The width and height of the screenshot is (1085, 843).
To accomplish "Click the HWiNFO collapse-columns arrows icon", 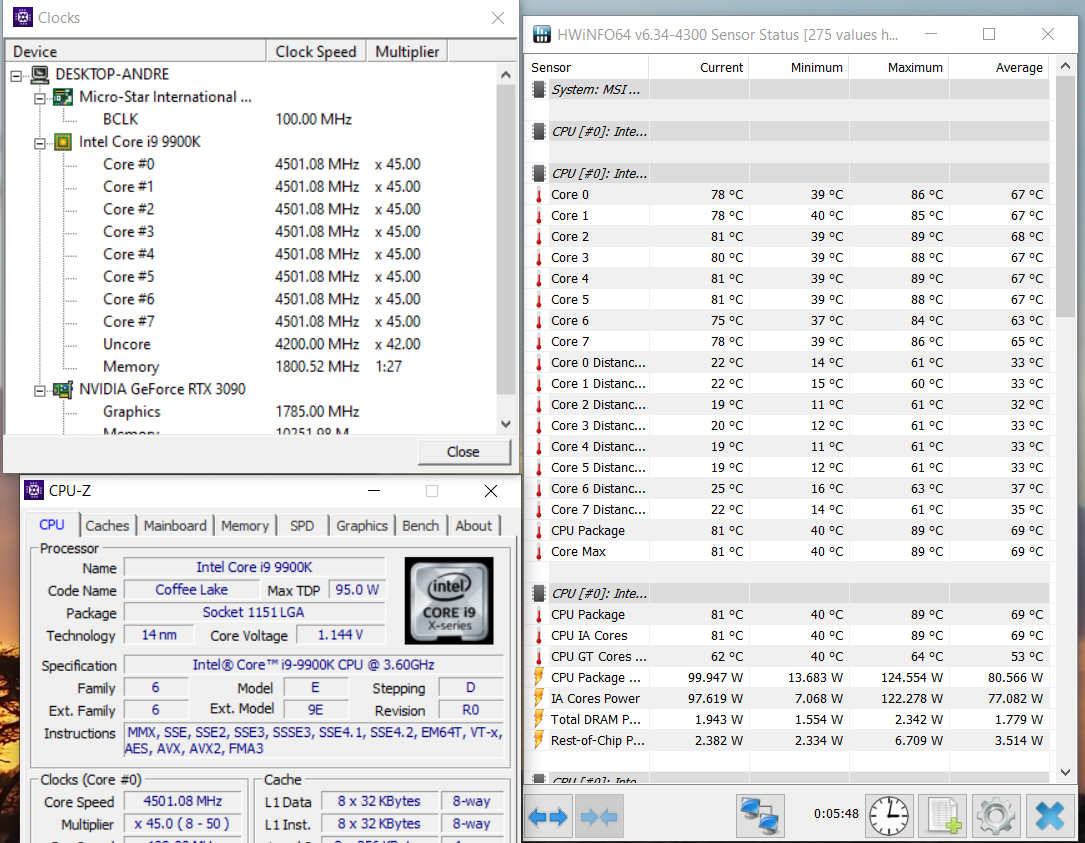I will click(x=599, y=817).
